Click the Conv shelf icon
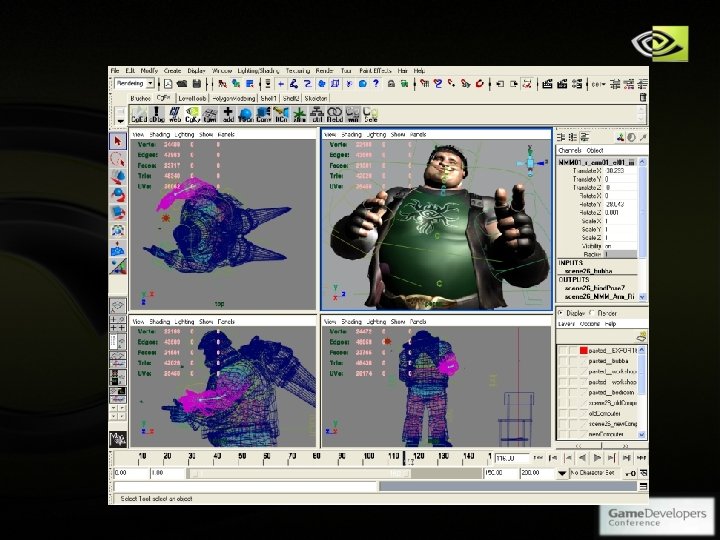This screenshot has width=720, height=540. 264,114
